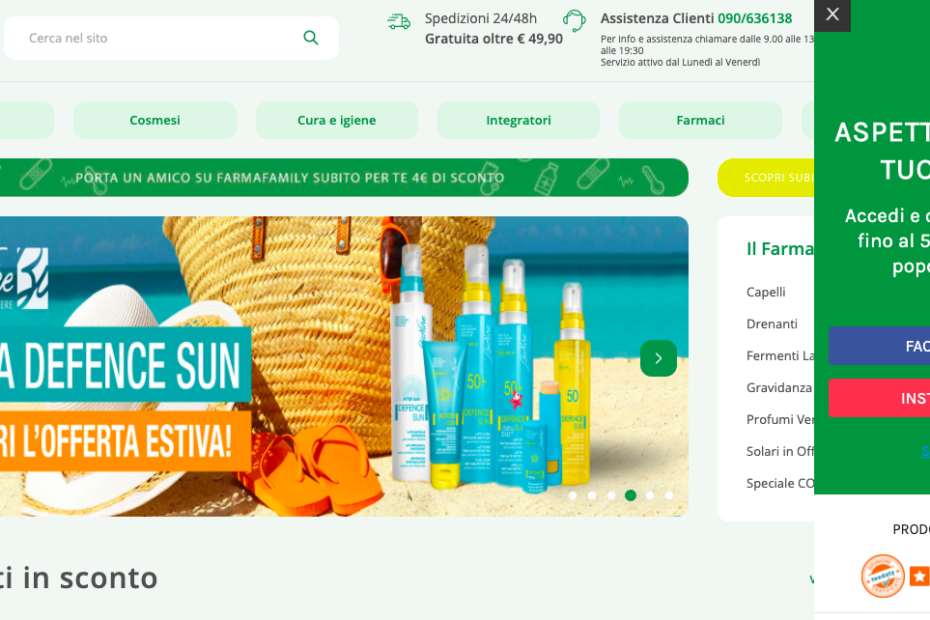Open the Fermenti Lattici link
This screenshot has width=930, height=620.
(780, 356)
